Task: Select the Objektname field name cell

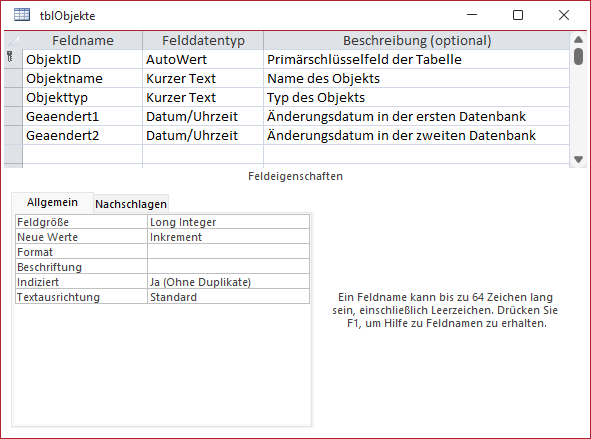Action: click(83, 78)
